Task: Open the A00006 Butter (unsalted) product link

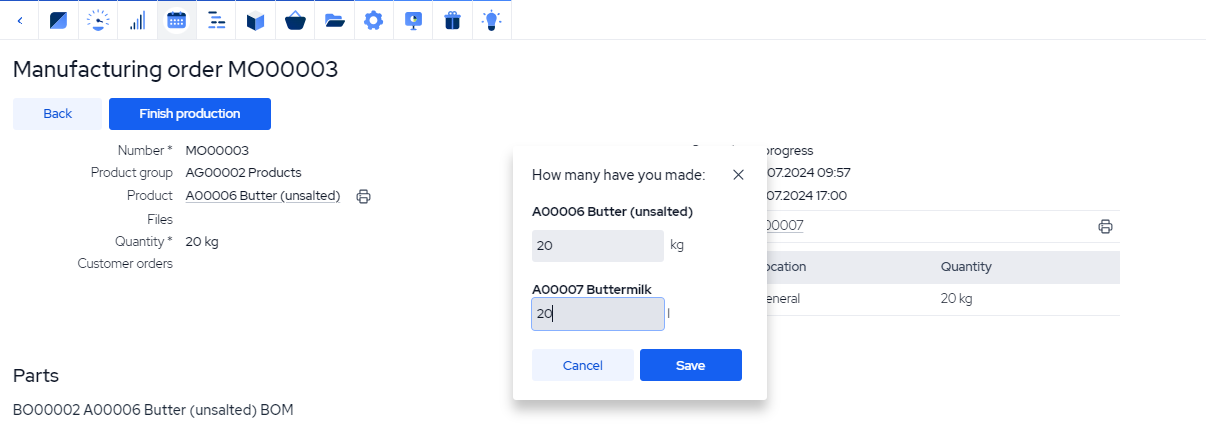Action: (x=263, y=196)
